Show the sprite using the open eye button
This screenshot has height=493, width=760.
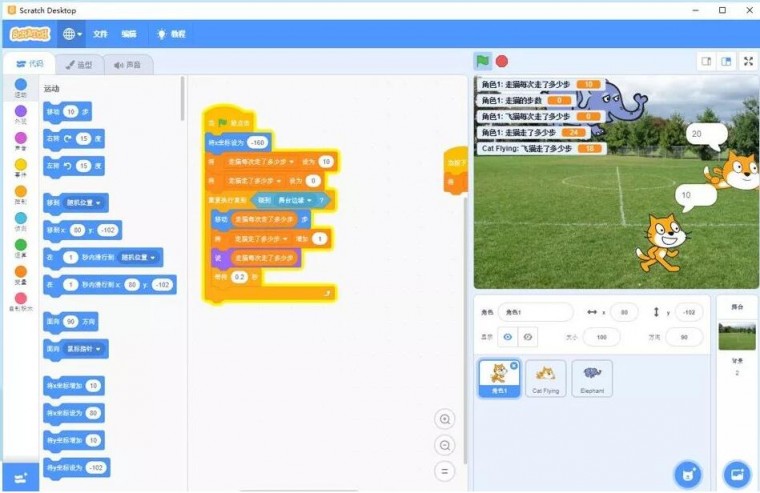(x=507, y=337)
